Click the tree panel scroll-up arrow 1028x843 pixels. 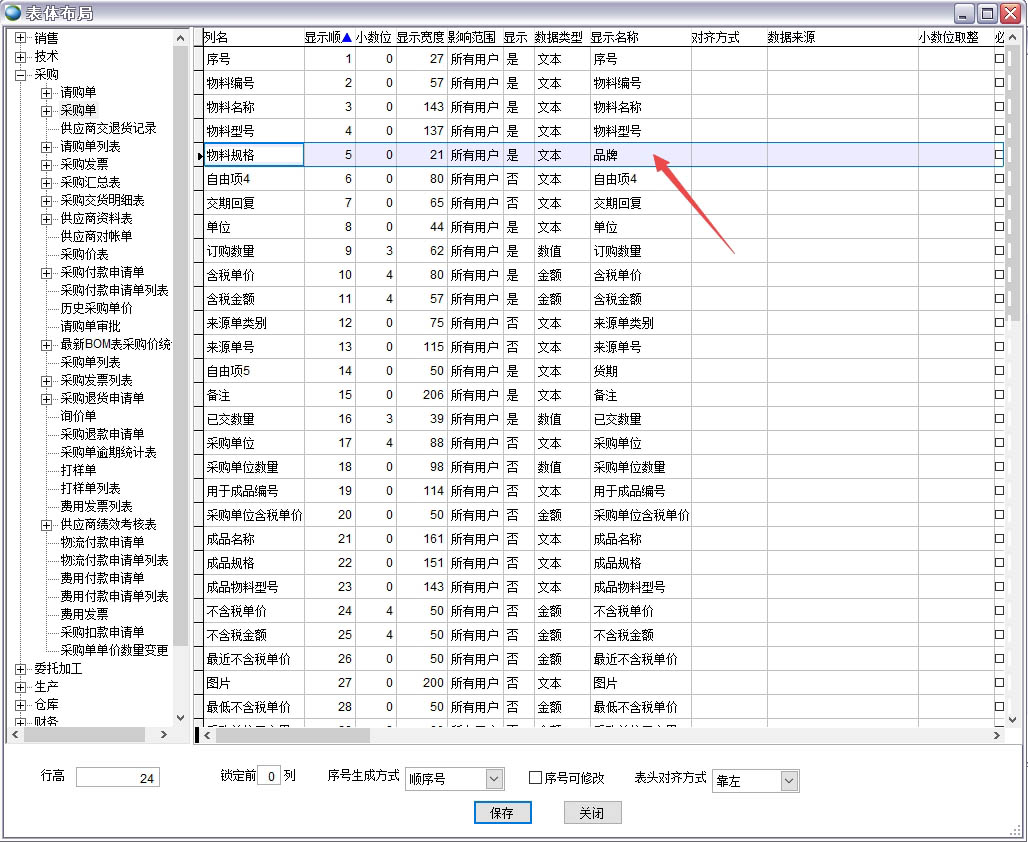pyautogui.click(x=181, y=38)
